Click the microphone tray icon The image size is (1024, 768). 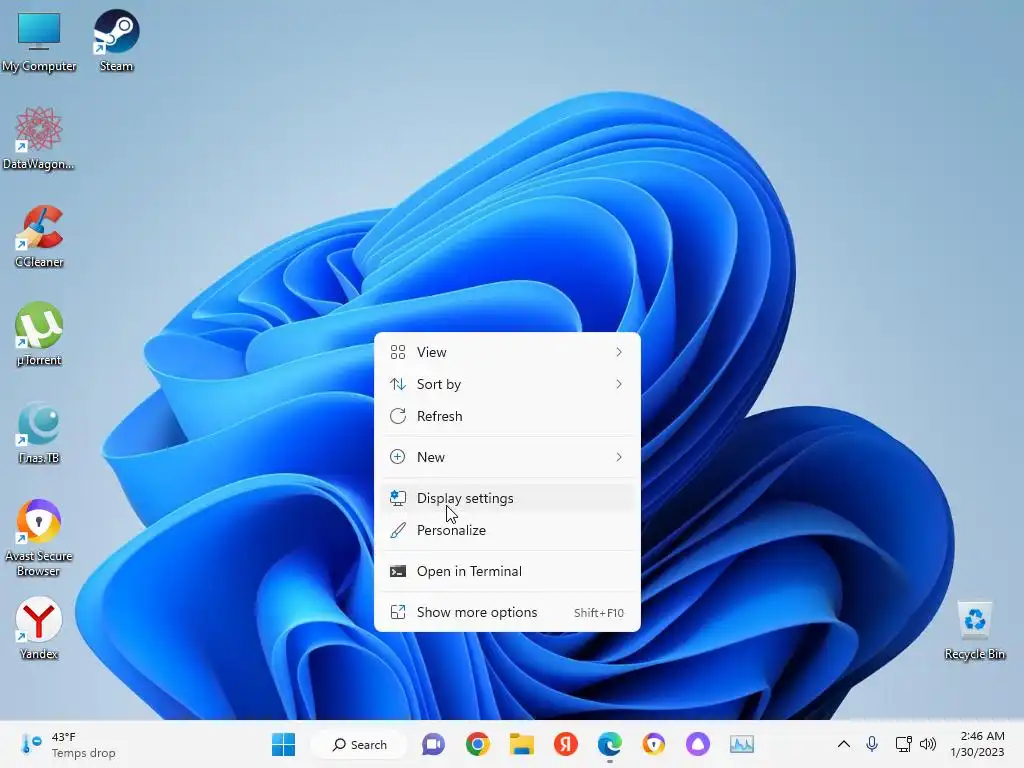(872, 744)
